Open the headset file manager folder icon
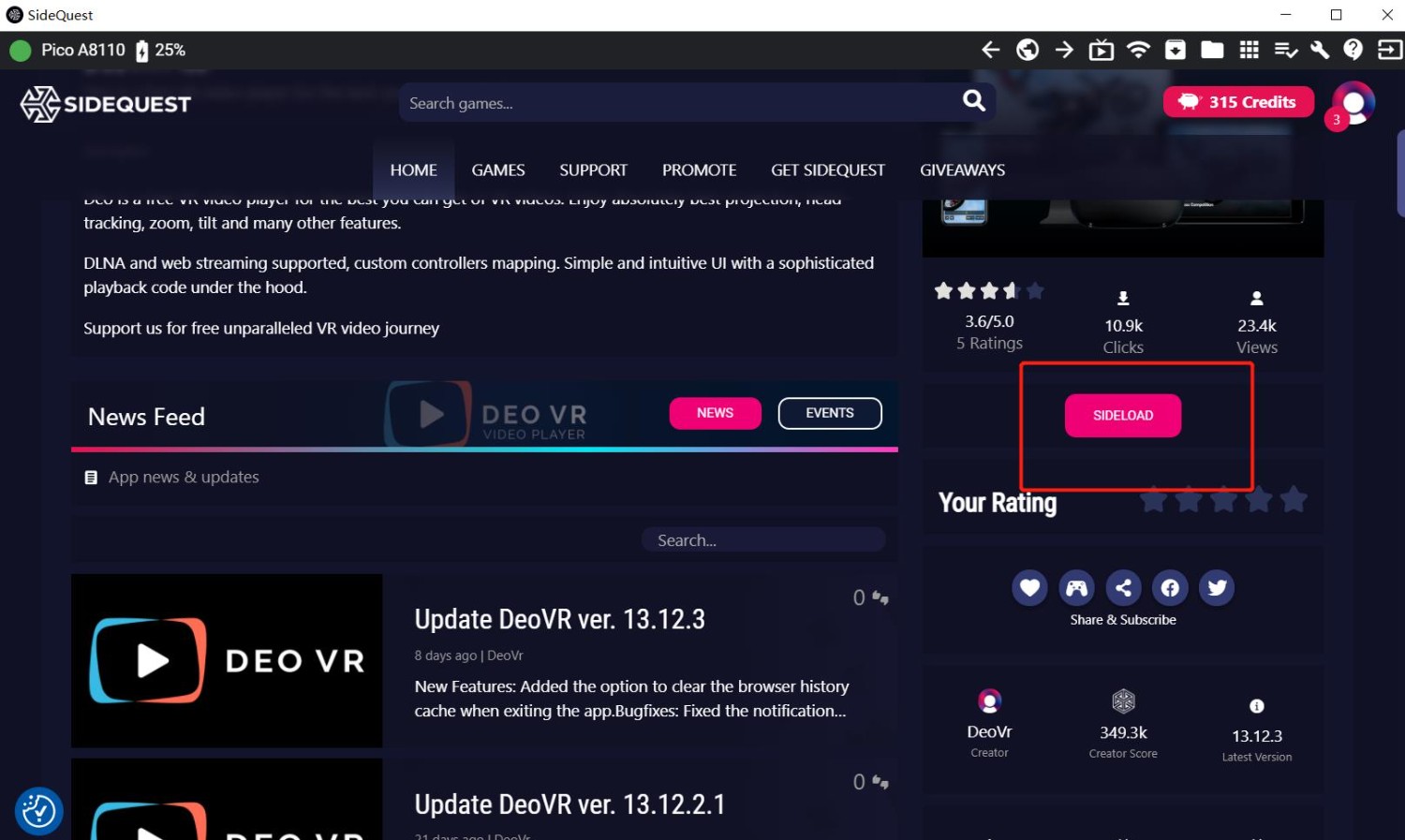The width and height of the screenshot is (1405, 840). pyautogui.click(x=1212, y=50)
